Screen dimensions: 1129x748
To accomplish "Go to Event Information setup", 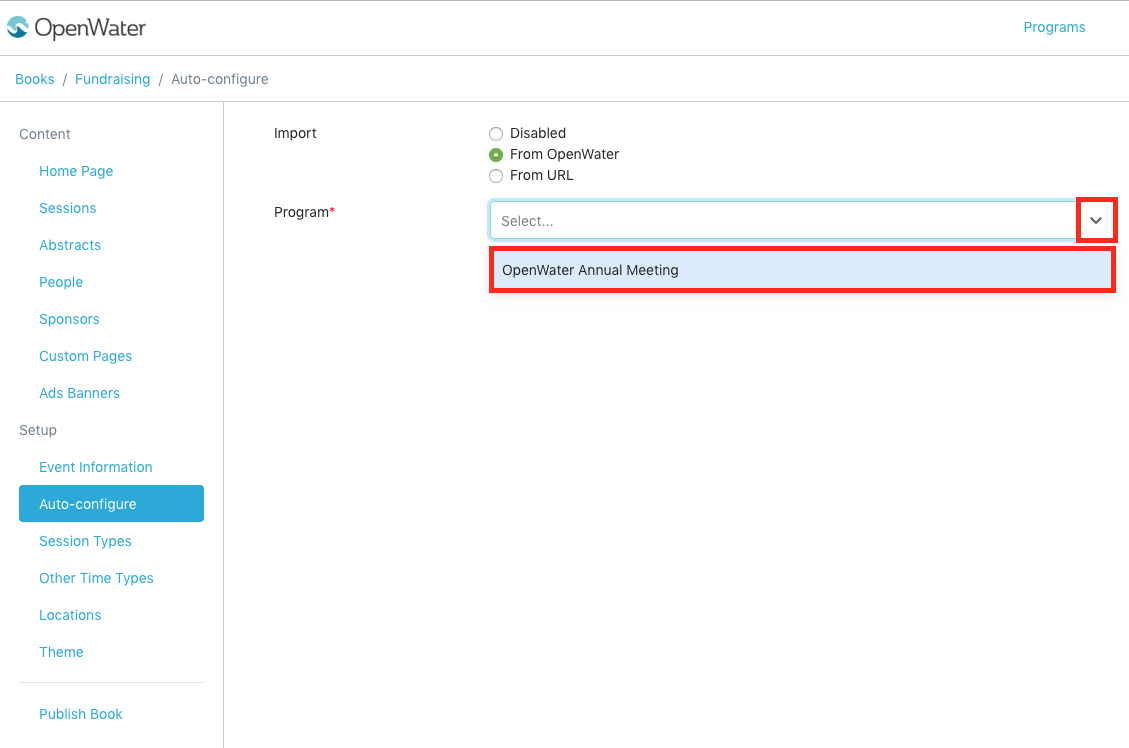I will [x=96, y=467].
